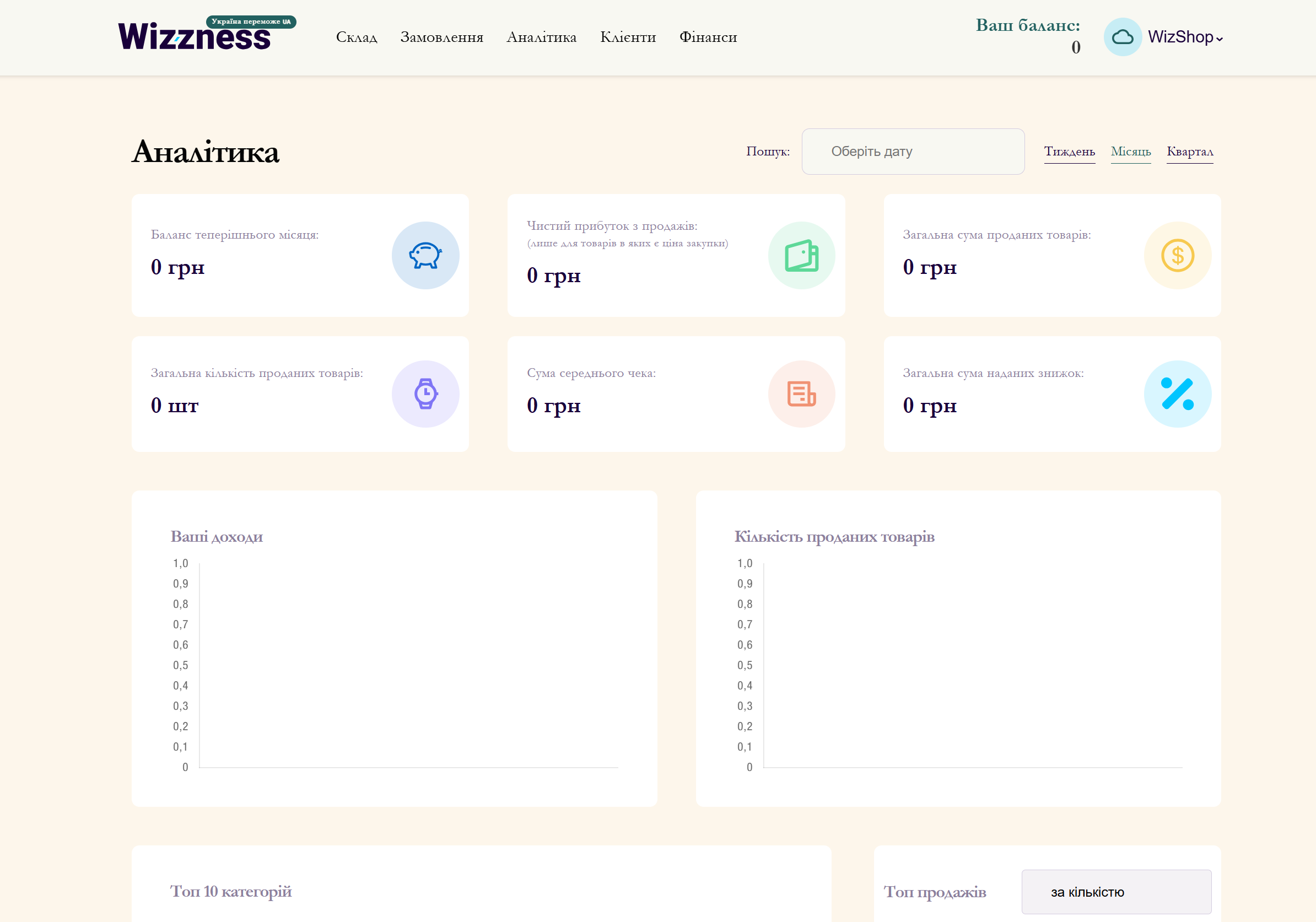1316x922 pixels.
Task: Click 'Кількість проданих товарів' chart title
Action: 834,537
